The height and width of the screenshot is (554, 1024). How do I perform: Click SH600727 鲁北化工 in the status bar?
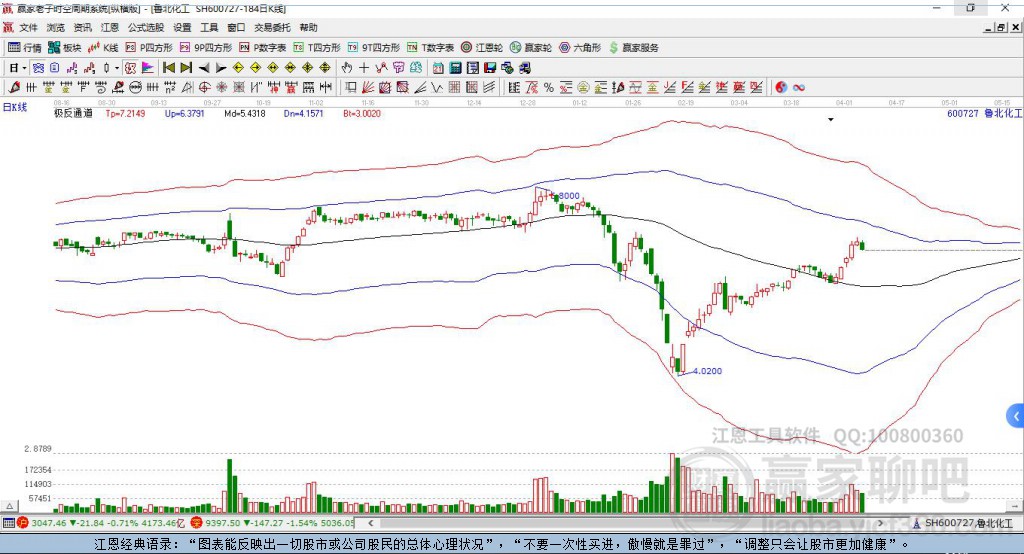pyautogui.click(x=963, y=523)
